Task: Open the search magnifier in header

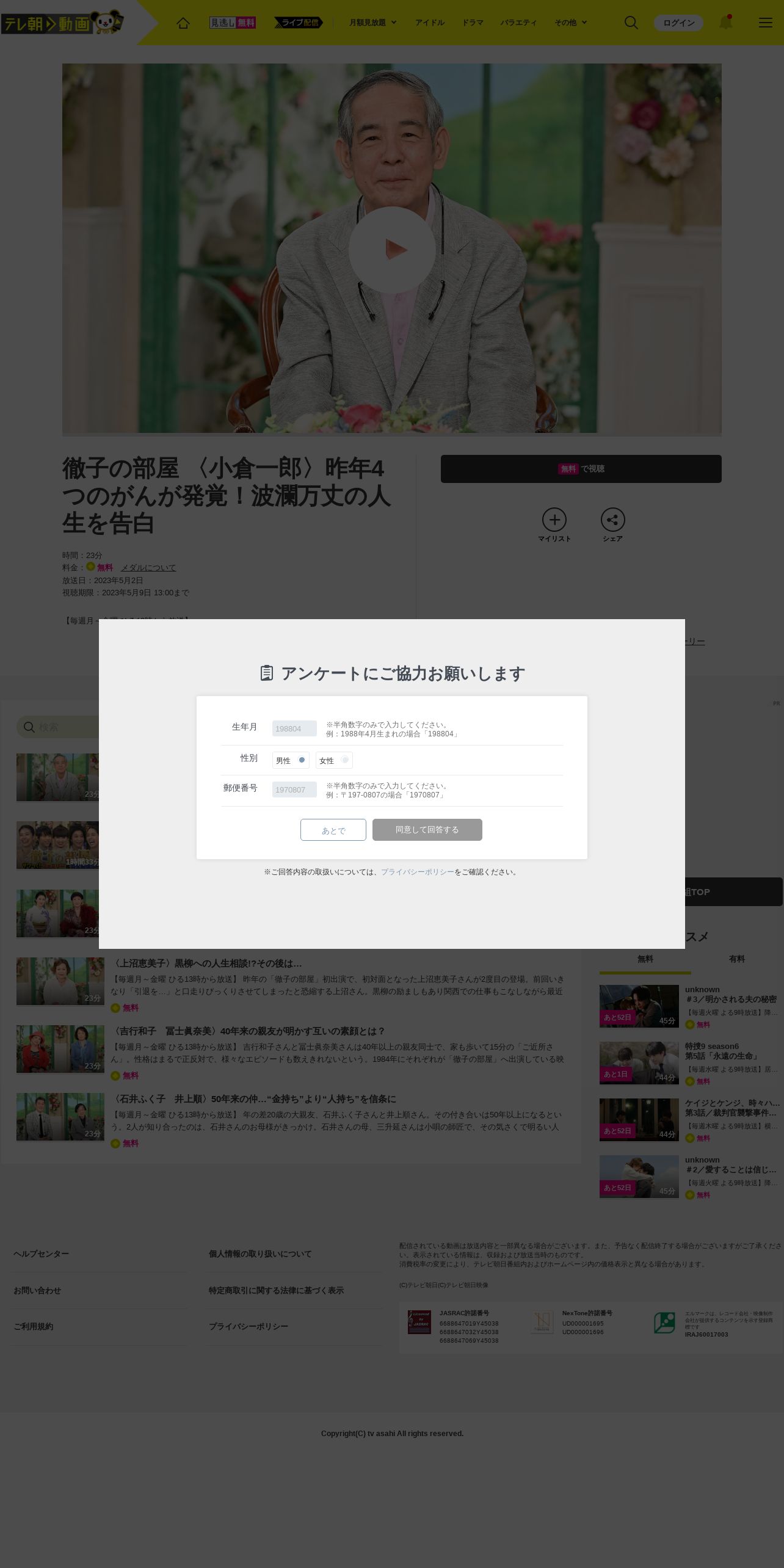Action: point(631,23)
